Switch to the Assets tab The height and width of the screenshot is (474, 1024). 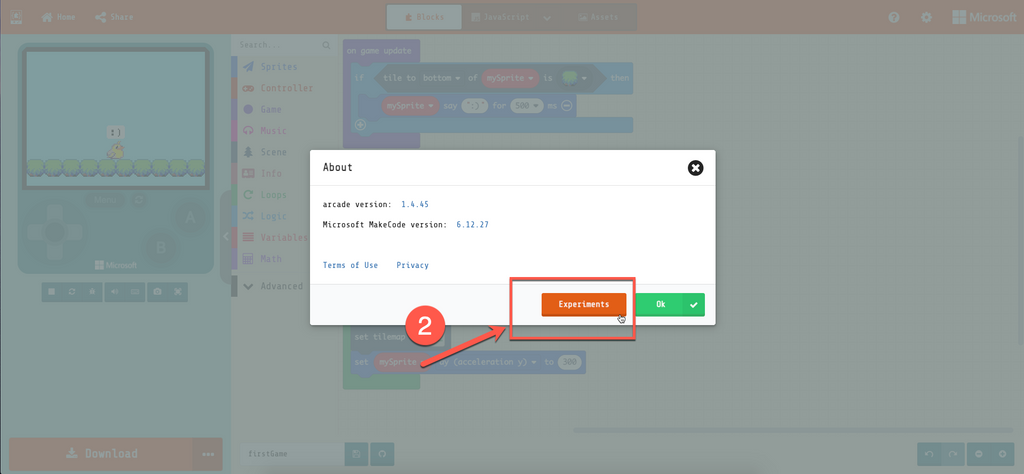[x=592, y=17]
